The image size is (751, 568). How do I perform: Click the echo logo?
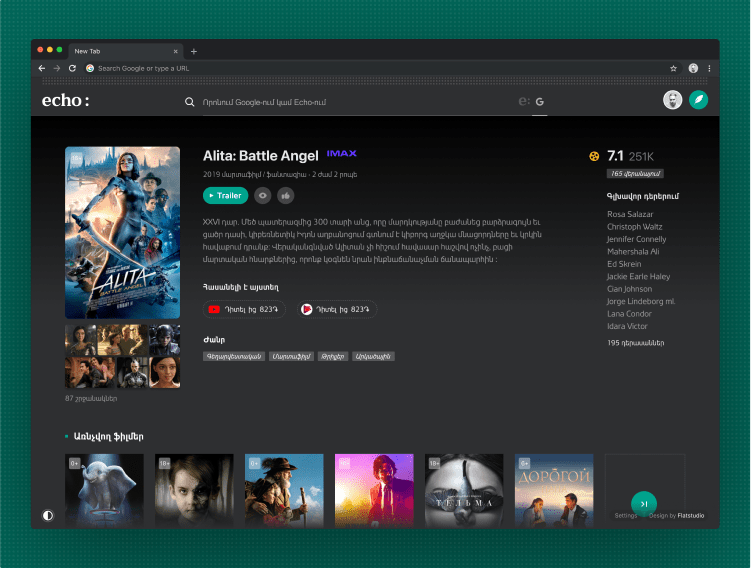tap(65, 100)
